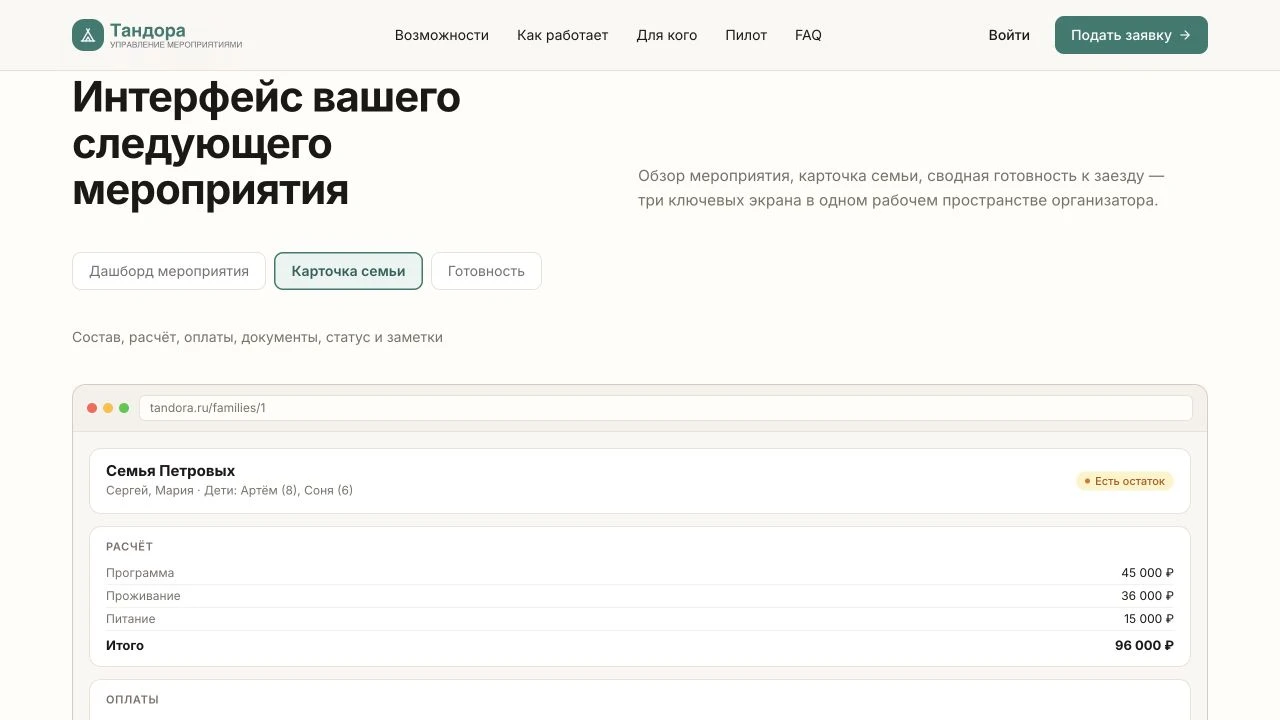This screenshot has height=720, width=1280.
Task: Open the Возможности nav item
Action: [442, 35]
